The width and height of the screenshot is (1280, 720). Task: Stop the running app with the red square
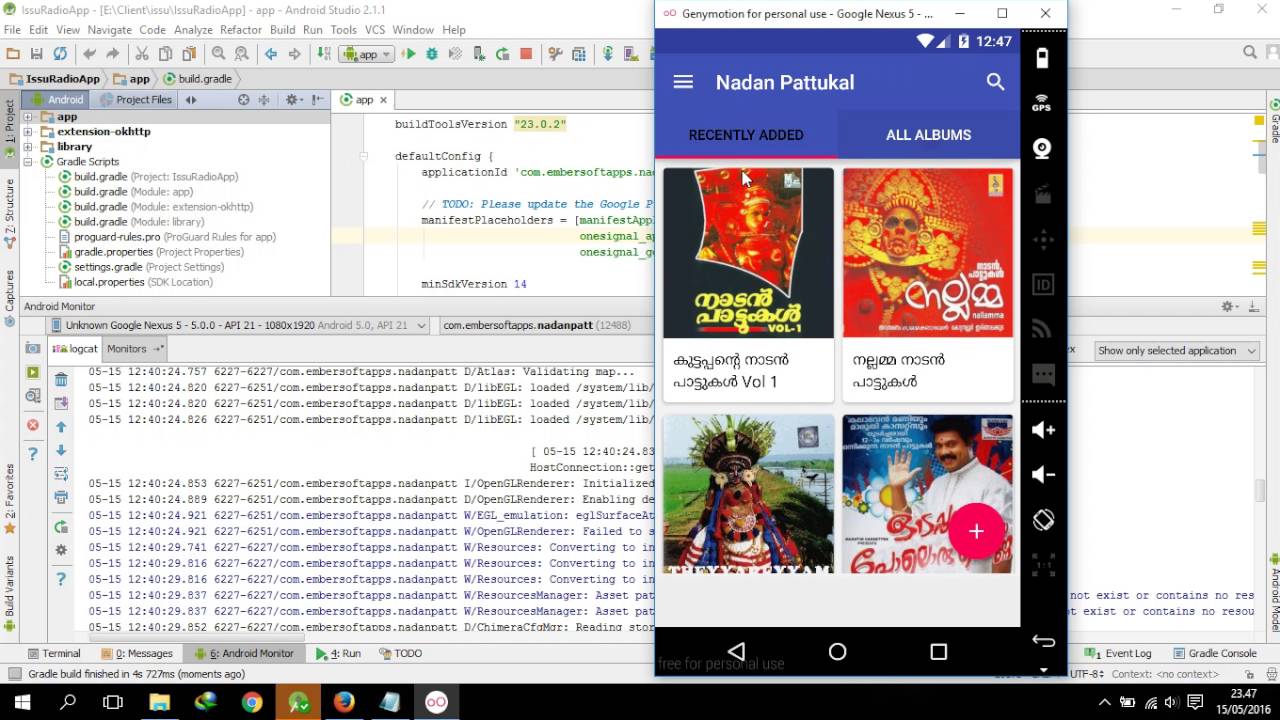(x=526, y=54)
